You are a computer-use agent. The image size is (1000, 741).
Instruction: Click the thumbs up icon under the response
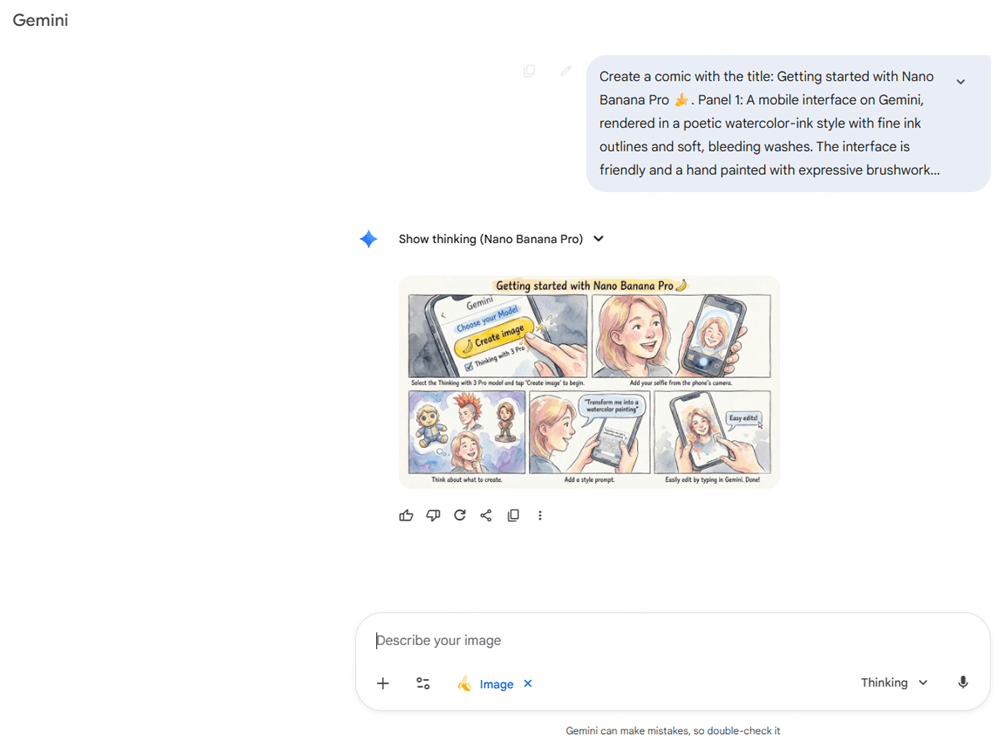[406, 516]
